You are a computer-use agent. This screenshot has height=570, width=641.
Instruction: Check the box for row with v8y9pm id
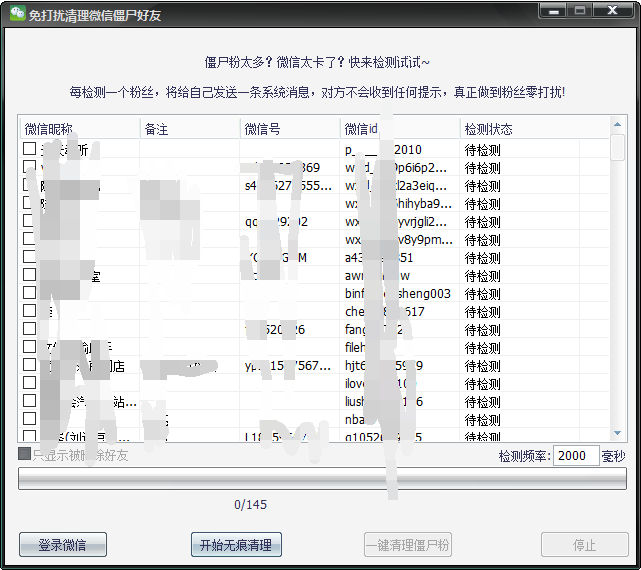coord(29,238)
